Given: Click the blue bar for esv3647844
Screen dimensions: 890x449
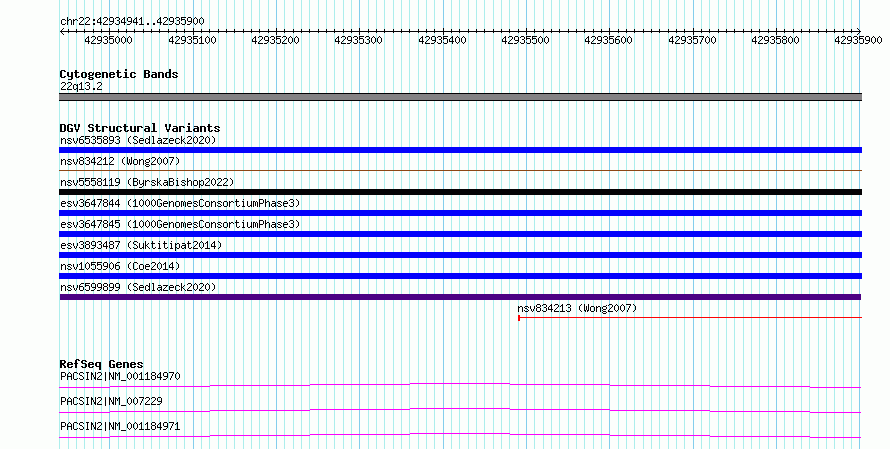Looking at the screenshot, I should (x=460, y=213).
